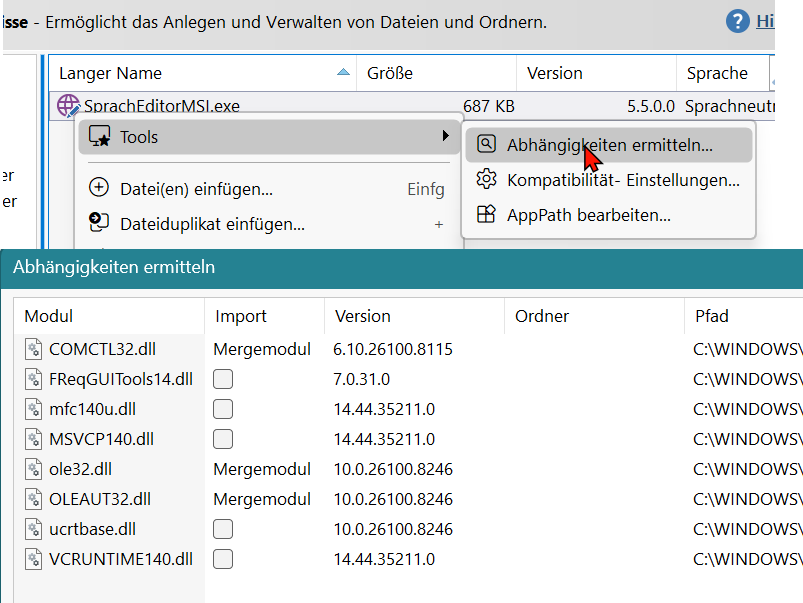Sort by the Modul column header
The height and width of the screenshot is (603, 803).
tap(49, 316)
